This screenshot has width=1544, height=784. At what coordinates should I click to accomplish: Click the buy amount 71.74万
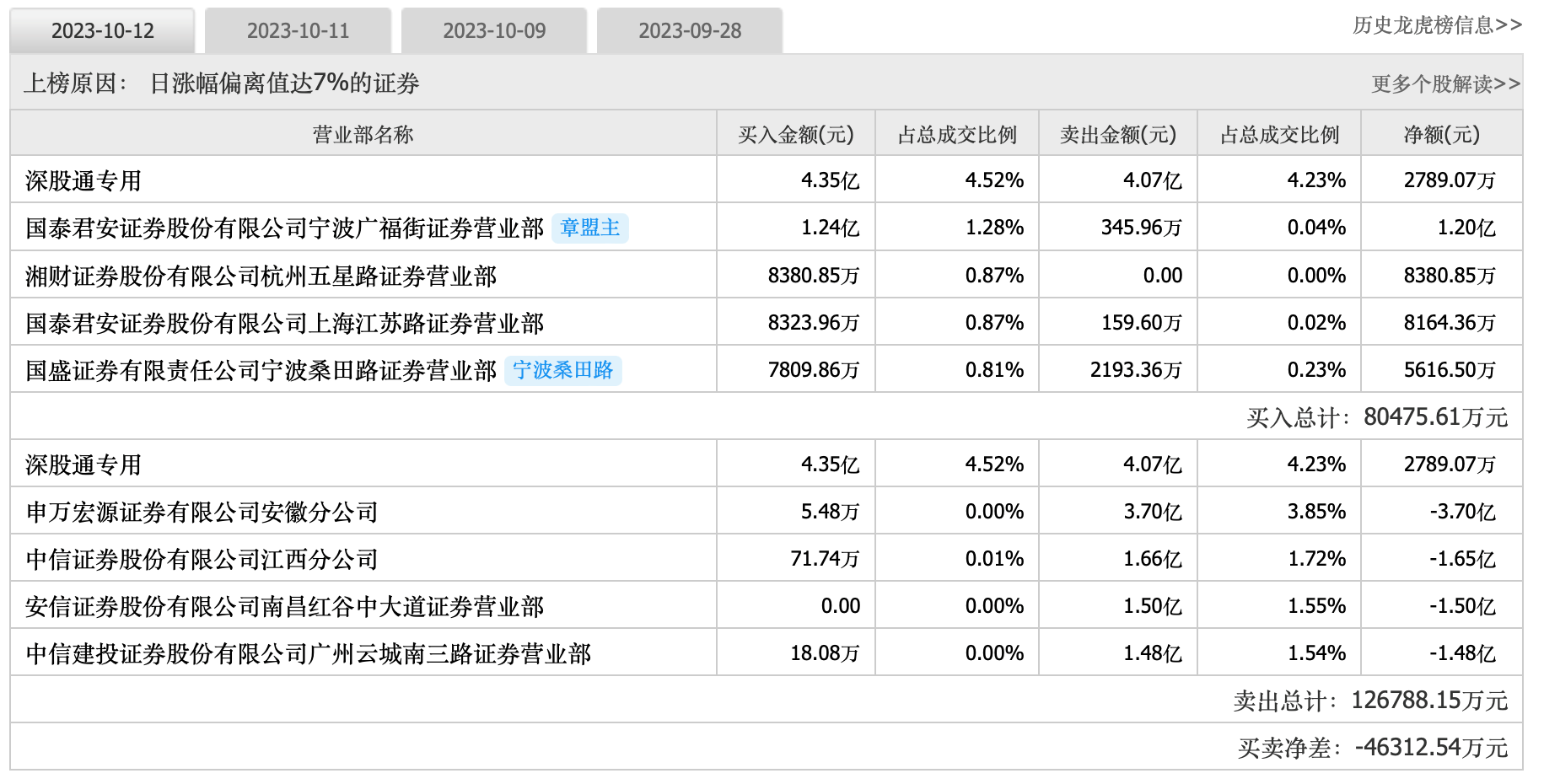(826, 559)
